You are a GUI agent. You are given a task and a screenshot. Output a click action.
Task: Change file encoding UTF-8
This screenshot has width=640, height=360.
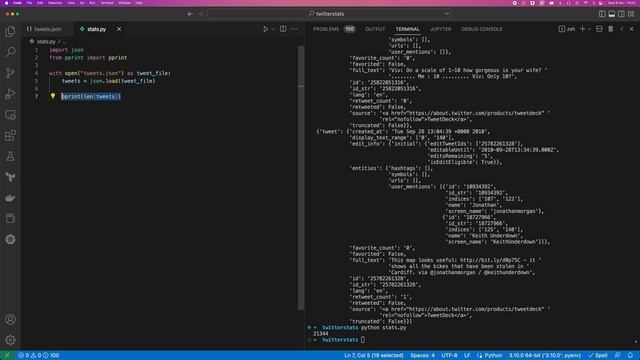tap(449, 355)
